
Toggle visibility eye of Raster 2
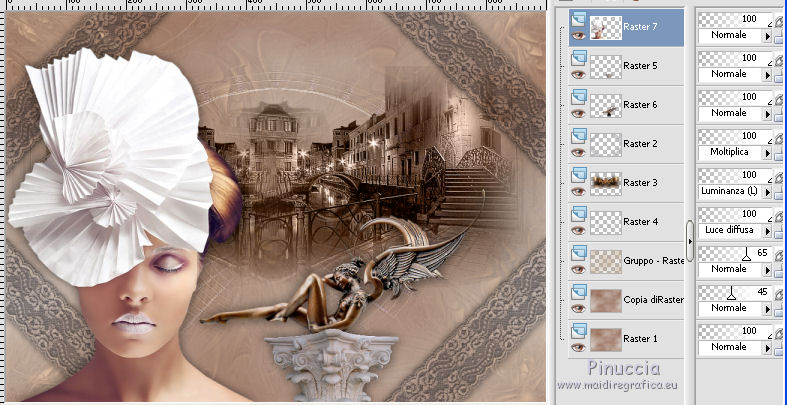[579, 153]
